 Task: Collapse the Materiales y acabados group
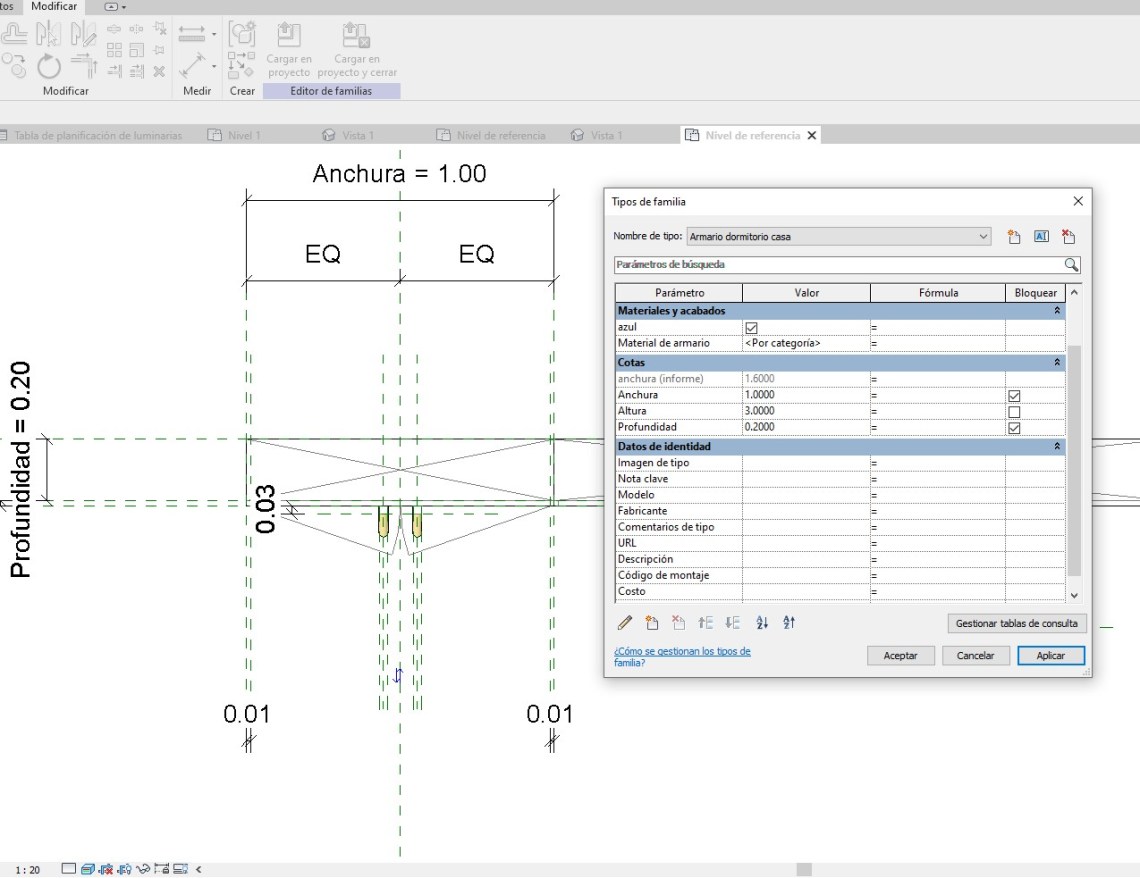1057,311
